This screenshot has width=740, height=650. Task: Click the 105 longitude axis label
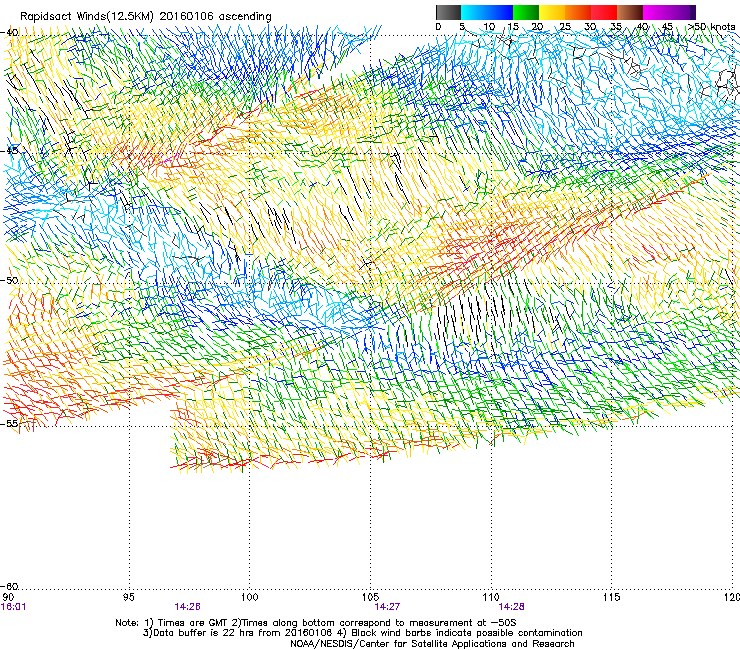370,598
